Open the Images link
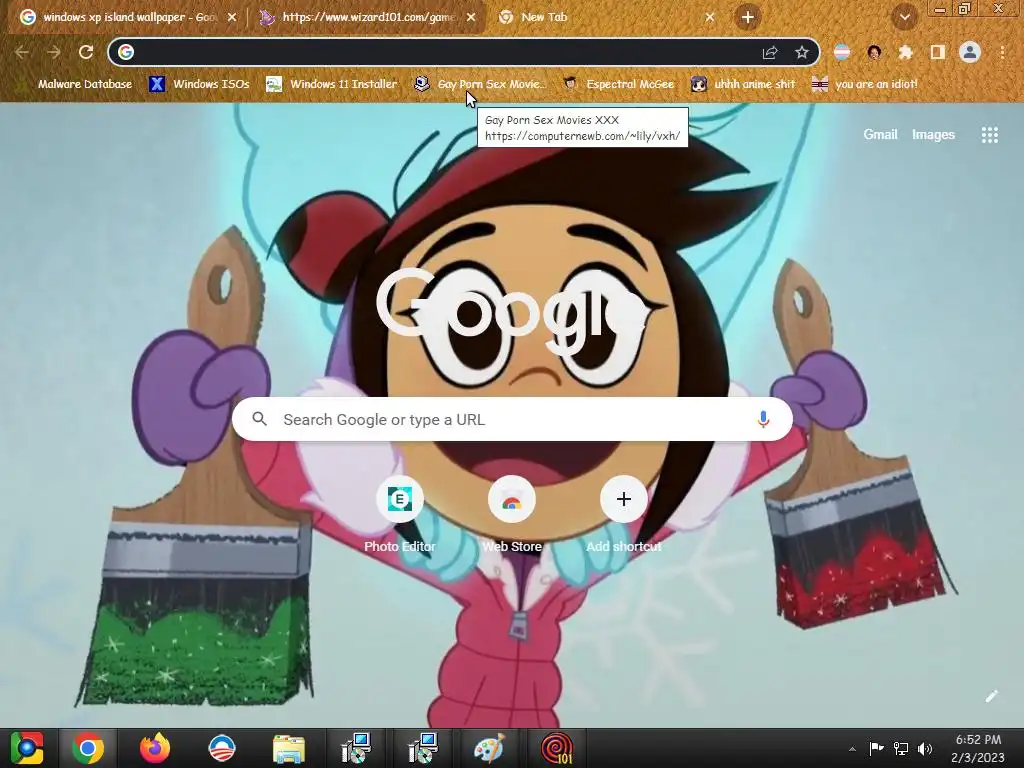The height and width of the screenshot is (768, 1024). point(933,135)
